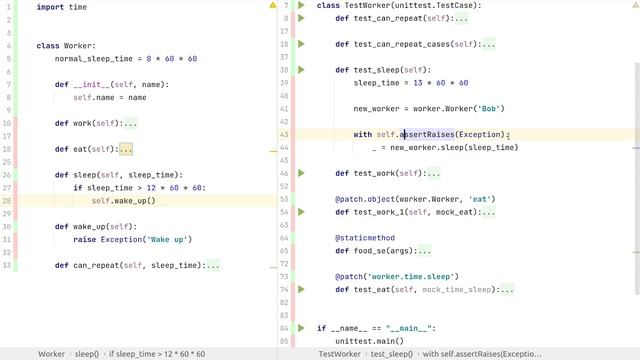Open the warning indicator in worker editor
Viewport: 640px width, 360px height.
click(x=273, y=5)
